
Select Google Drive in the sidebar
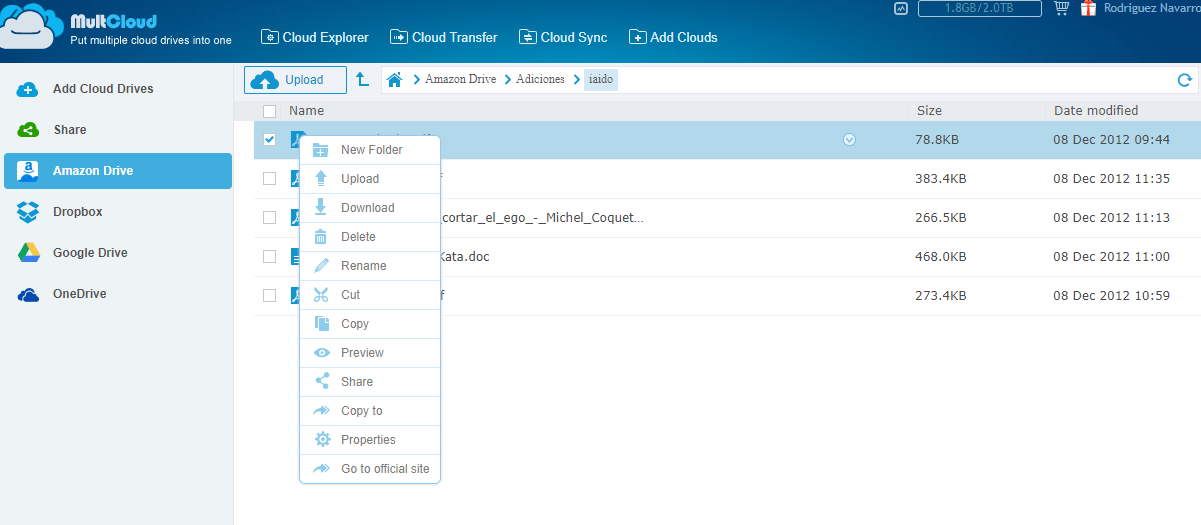(x=118, y=253)
